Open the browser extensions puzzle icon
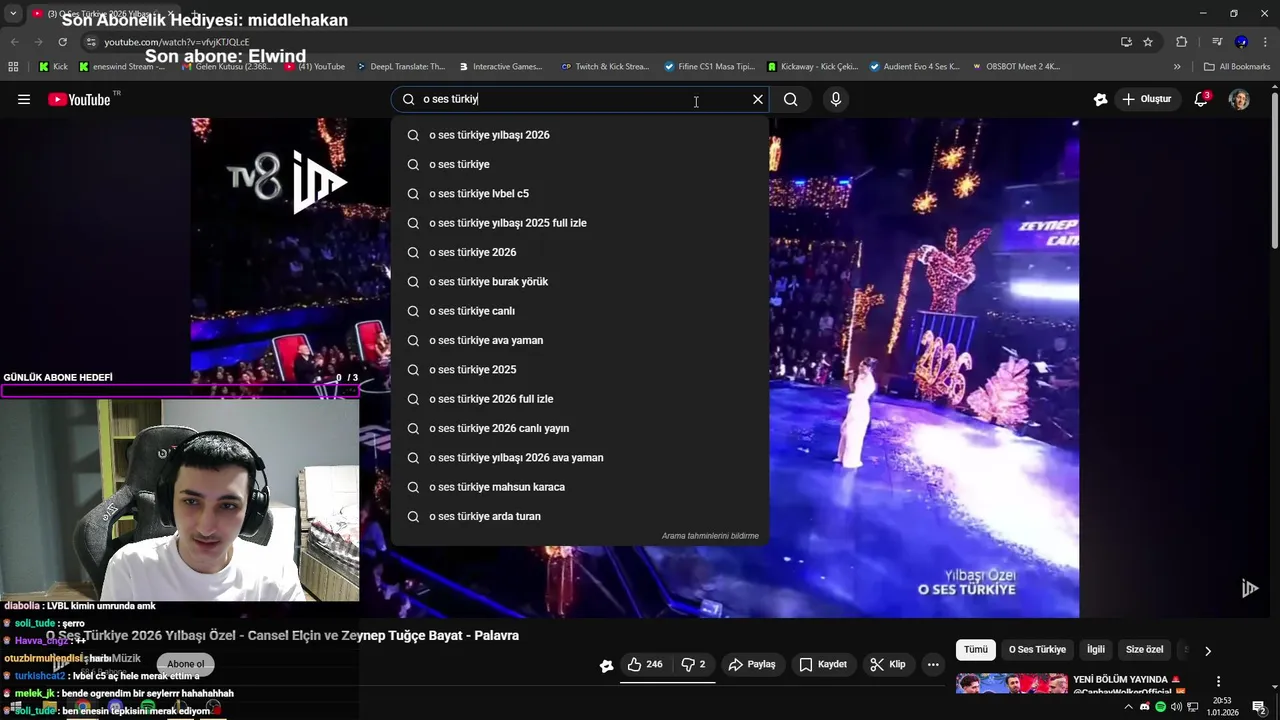Screen dimensions: 1280x720 1182,42
